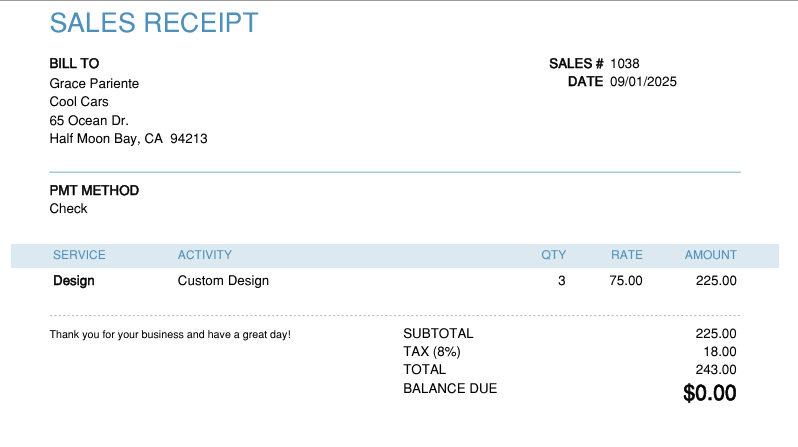Select the 65 Ocean Dr. address line
This screenshot has width=798, height=447.
89,120
